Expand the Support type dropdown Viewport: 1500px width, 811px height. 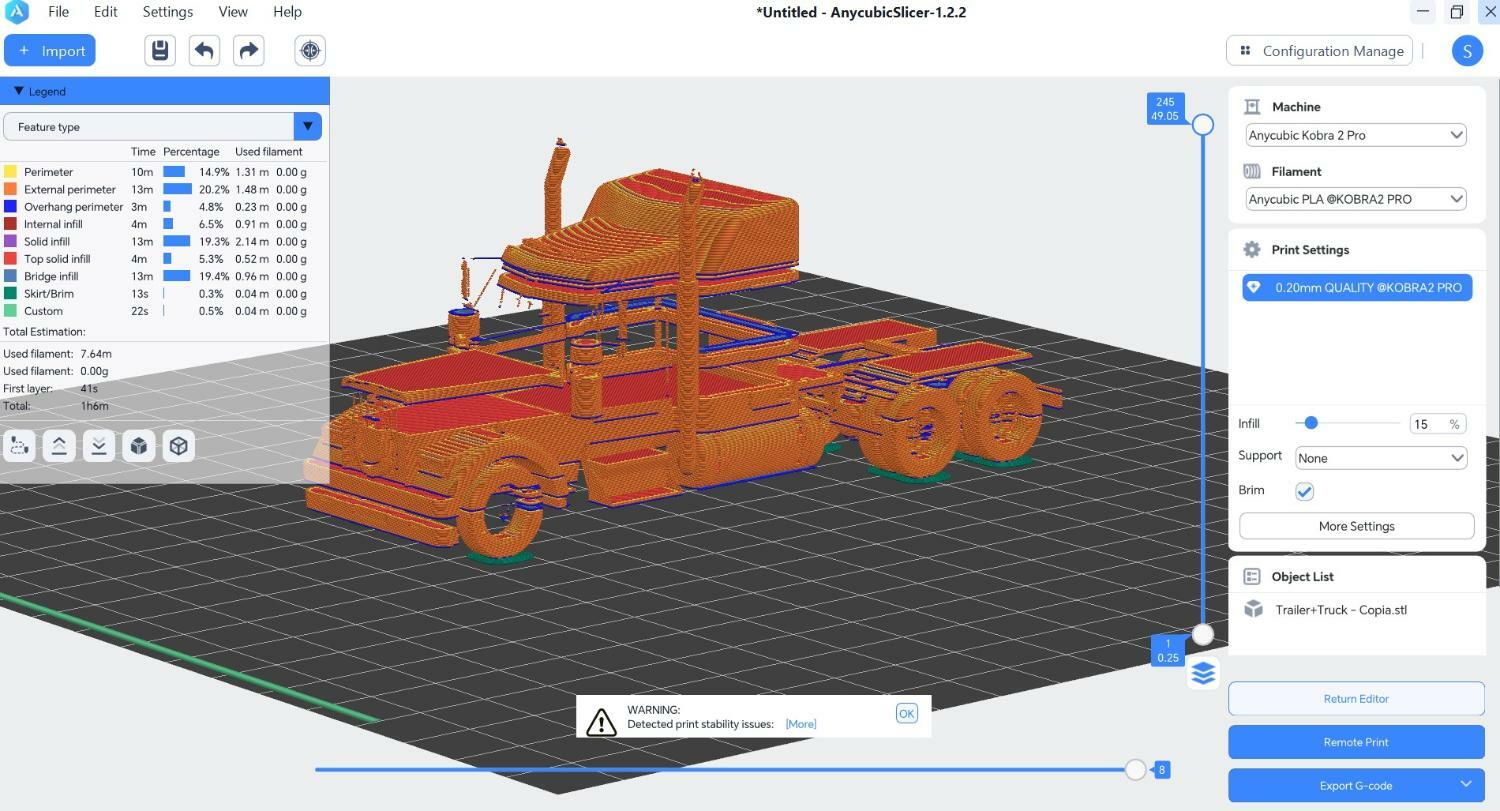click(x=1380, y=458)
